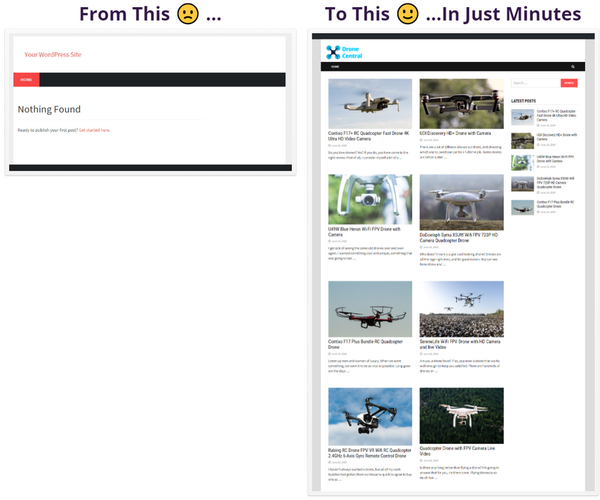Open the UDI Discovery HD+ Drone post title
Screen dimensions: 600x500
[455, 133]
